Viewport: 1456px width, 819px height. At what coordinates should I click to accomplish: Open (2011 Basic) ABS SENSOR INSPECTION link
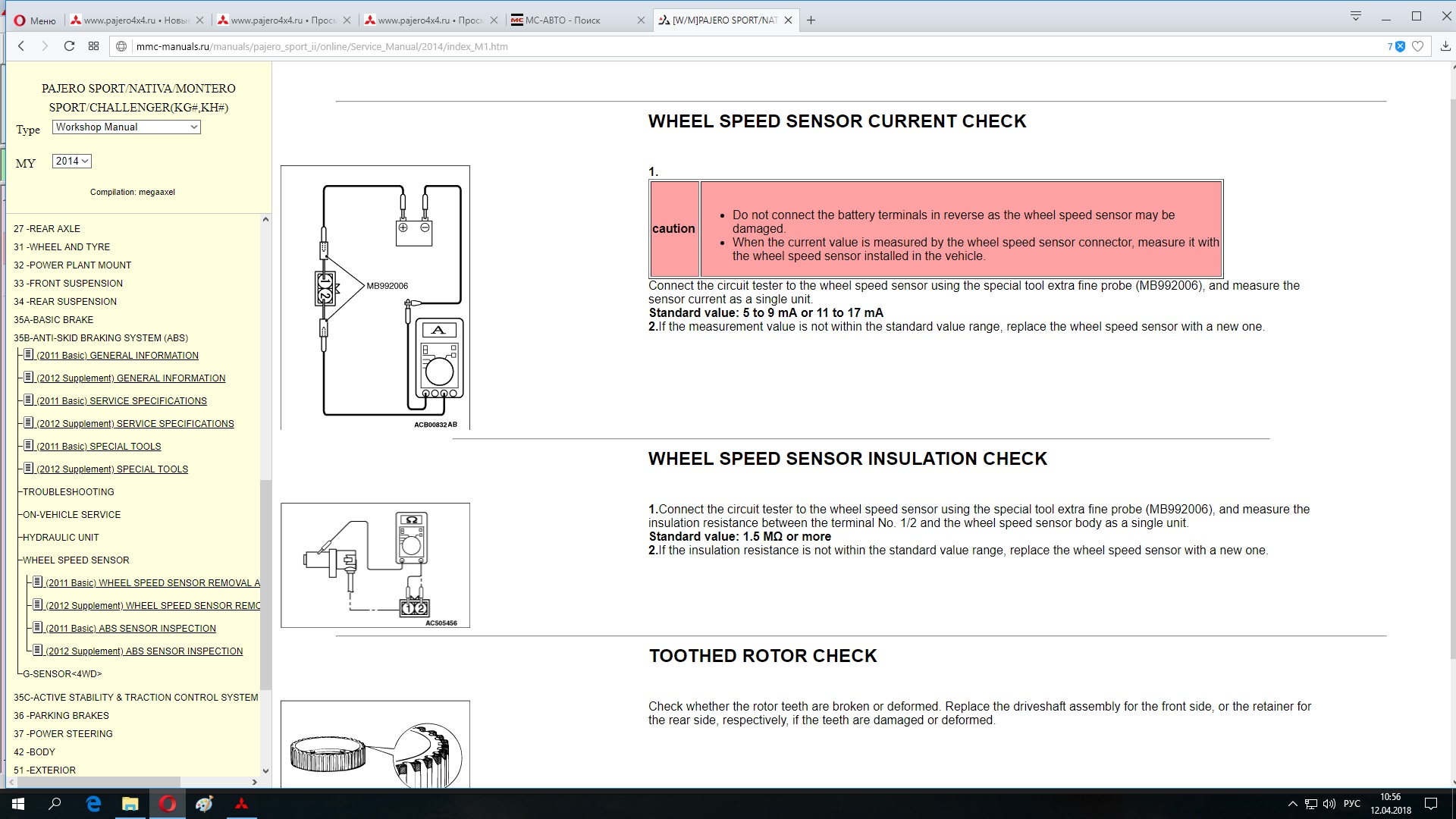tap(130, 629)
